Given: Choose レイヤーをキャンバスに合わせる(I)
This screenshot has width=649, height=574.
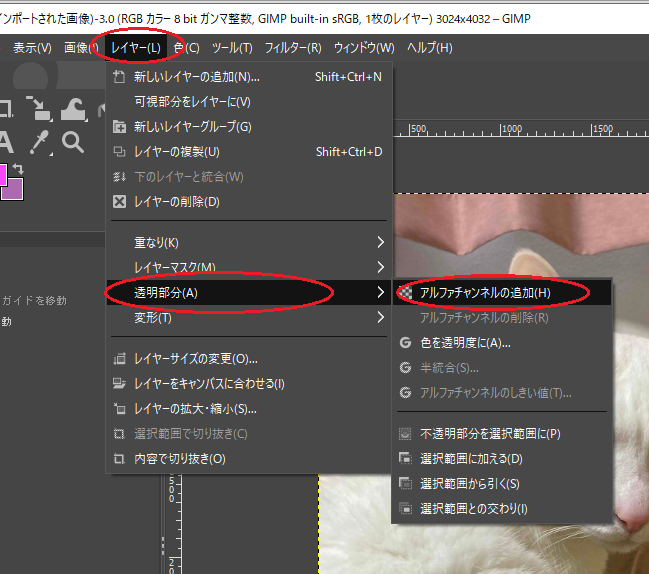Looking at the screenshot, I should point(209,384).
